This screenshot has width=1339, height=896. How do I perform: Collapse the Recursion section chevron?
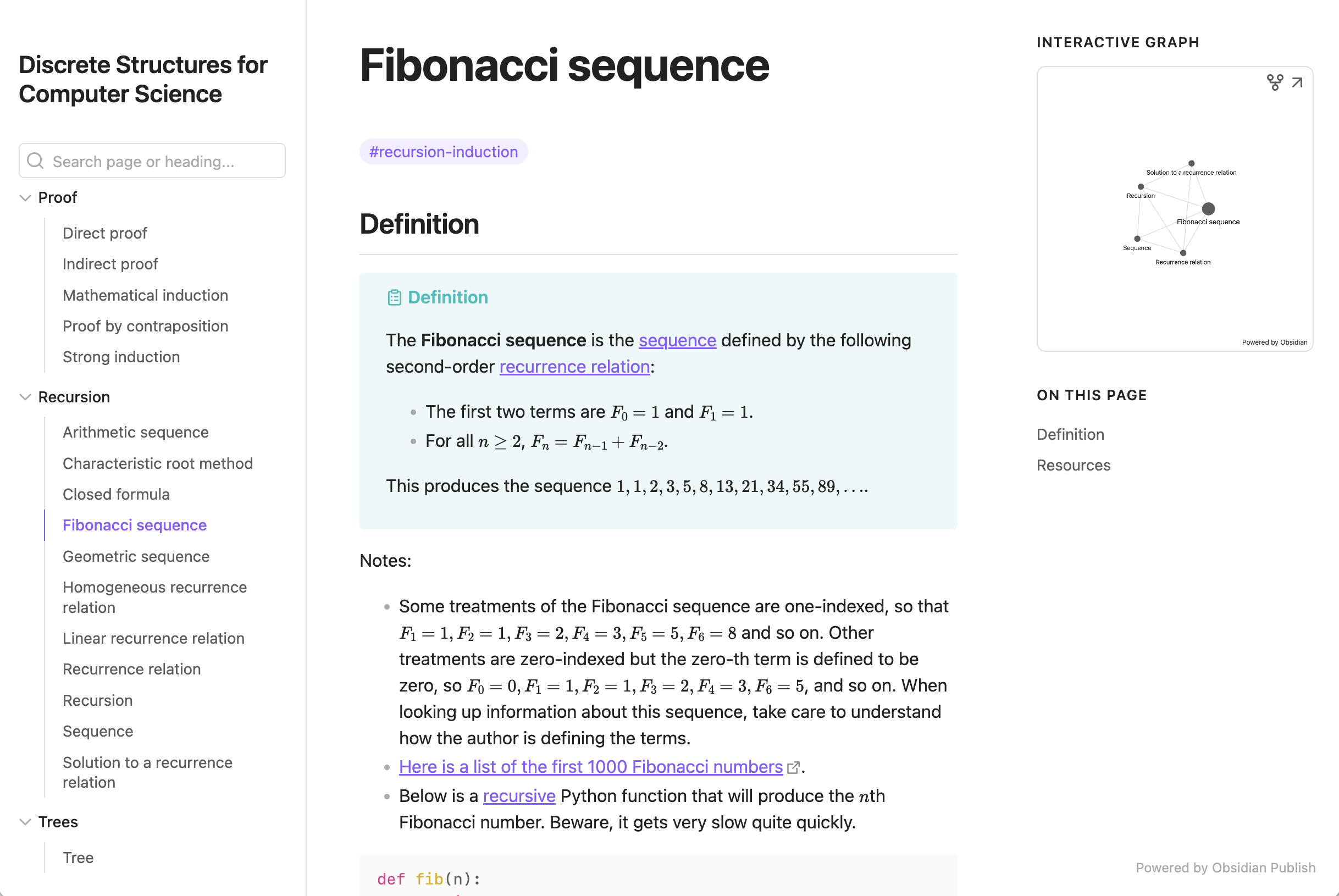point(25,397)
